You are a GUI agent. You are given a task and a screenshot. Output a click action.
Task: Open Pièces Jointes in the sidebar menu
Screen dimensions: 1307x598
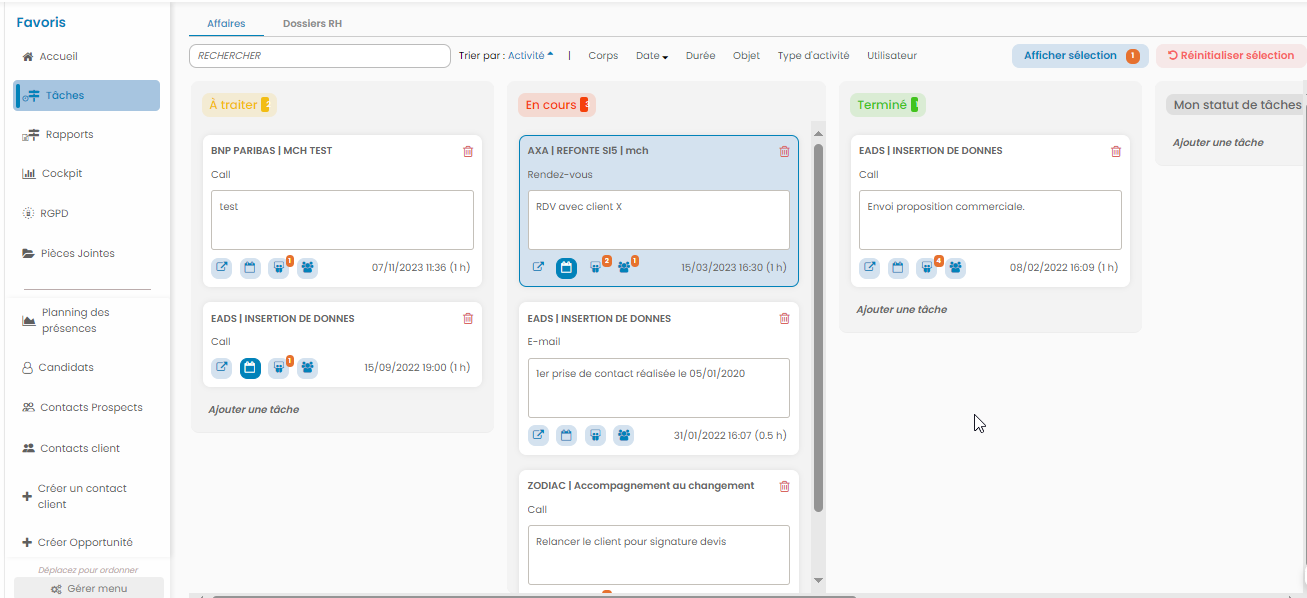tap(77, 254)
